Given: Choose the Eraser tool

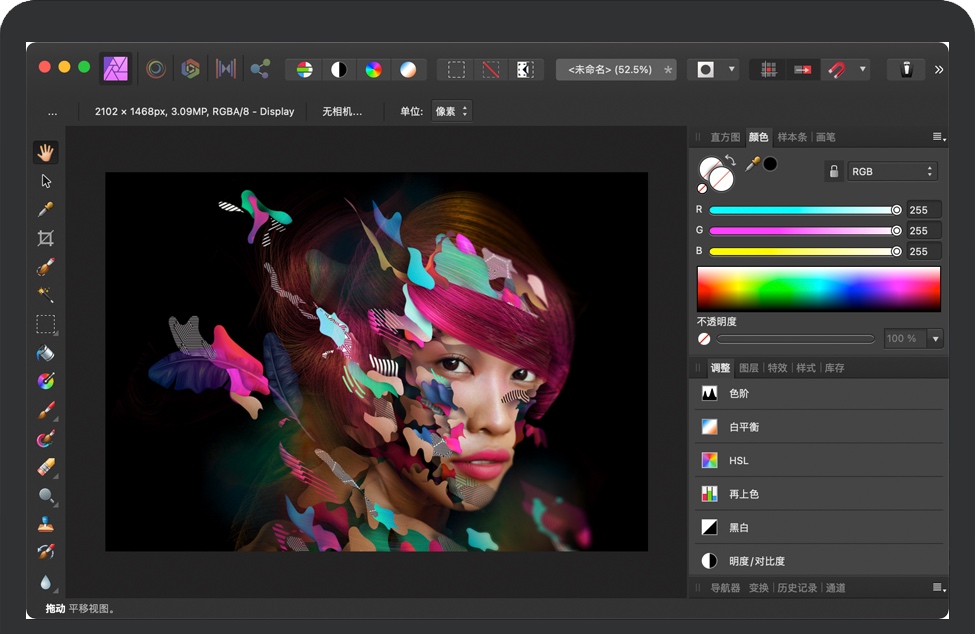Looking at the screenshot, I should [45, 467].
